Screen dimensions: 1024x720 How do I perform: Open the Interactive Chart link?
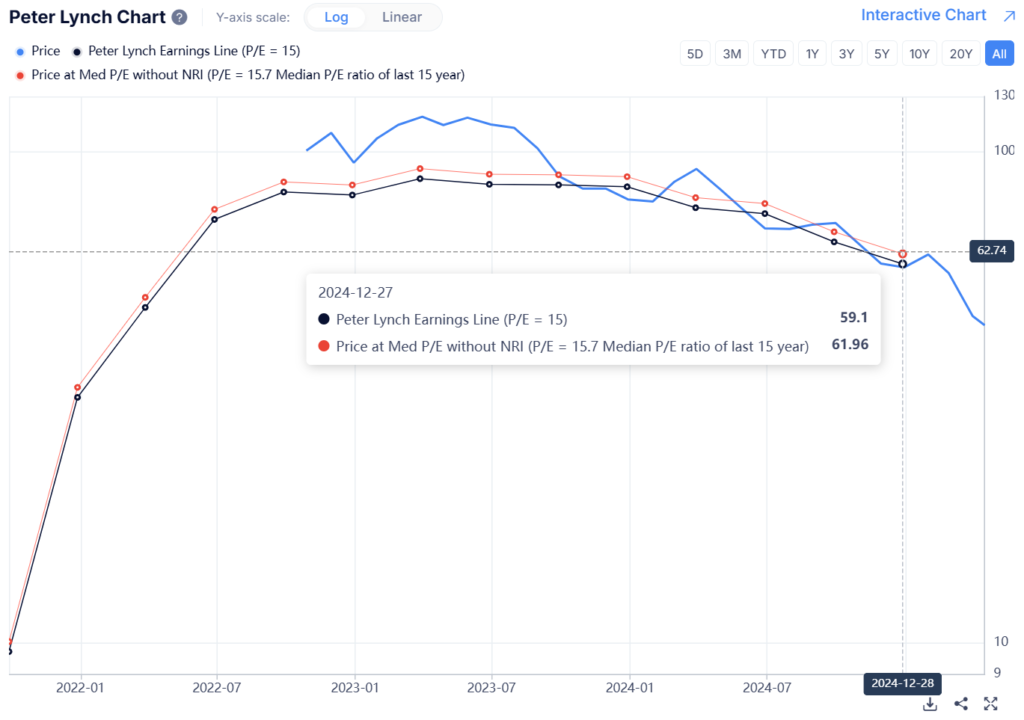point(923,15)
